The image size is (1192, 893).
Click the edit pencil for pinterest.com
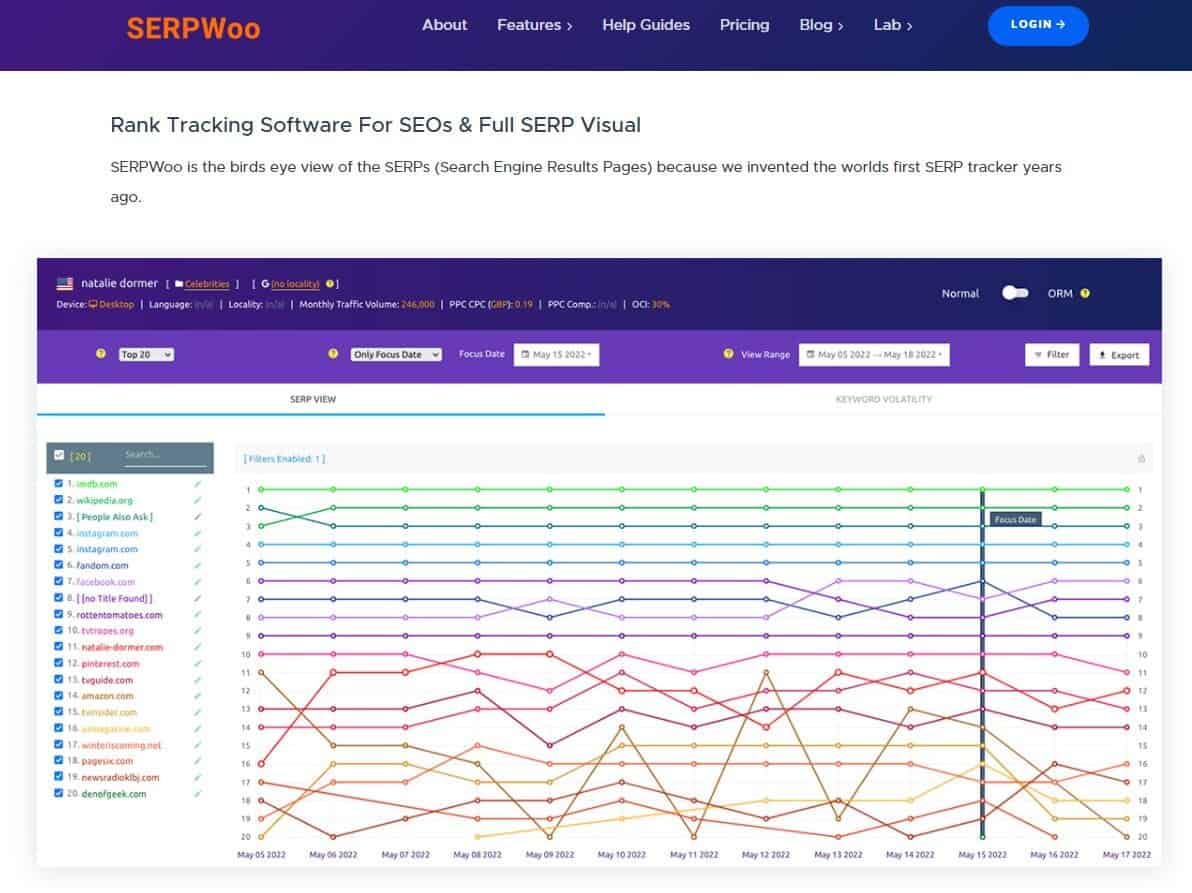pyautogui.click(x=198, y=663)
